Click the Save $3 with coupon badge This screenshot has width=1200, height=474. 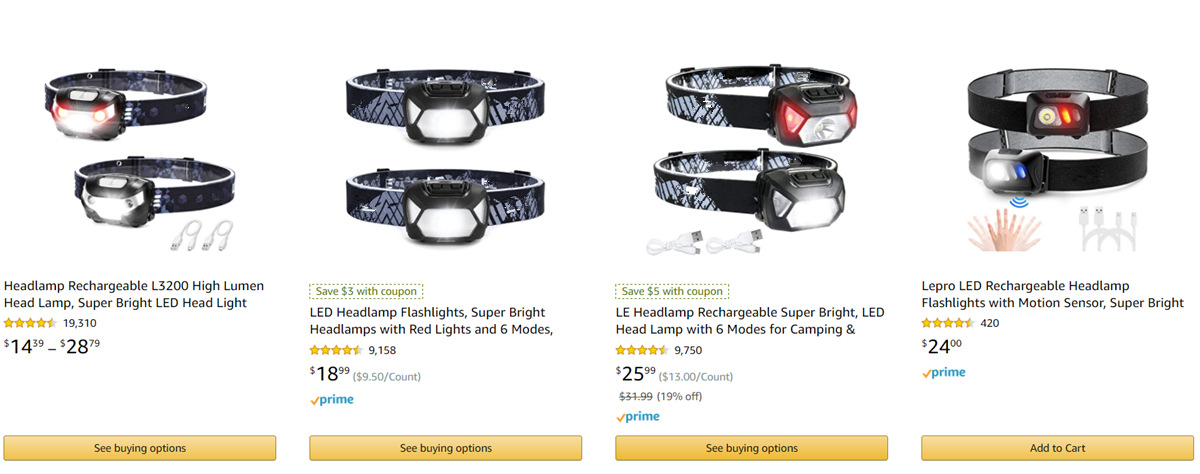click(366, 291)
